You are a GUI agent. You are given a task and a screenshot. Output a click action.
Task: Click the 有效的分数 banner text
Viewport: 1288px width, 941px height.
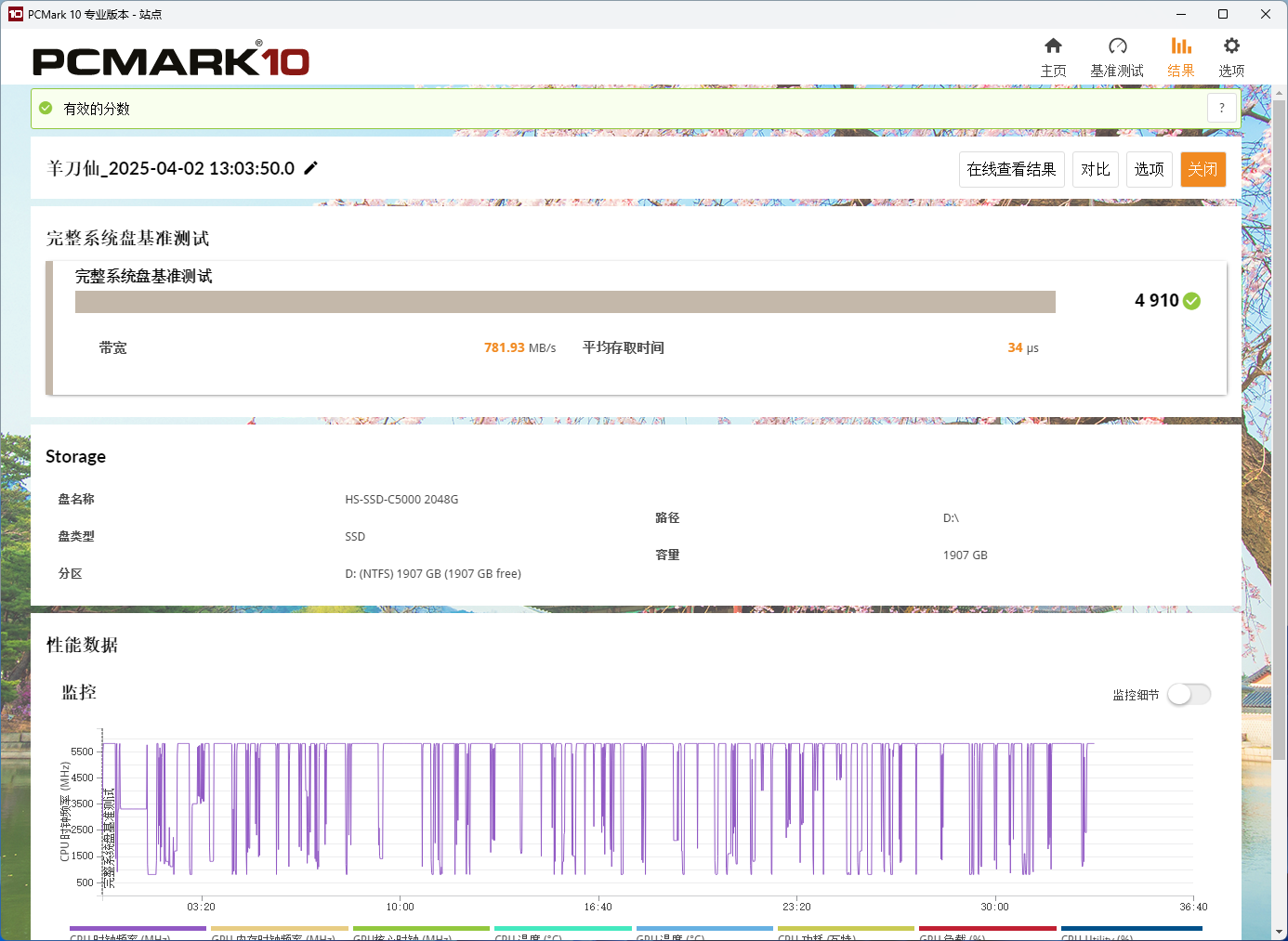coord(97,109)
